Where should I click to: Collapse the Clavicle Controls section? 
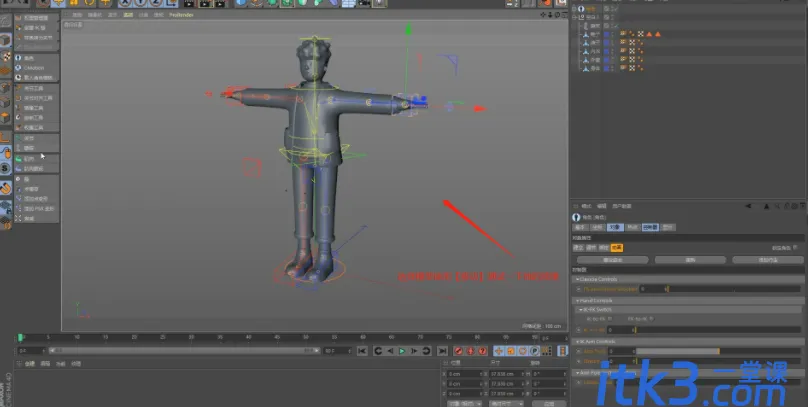tap(578, 279)
